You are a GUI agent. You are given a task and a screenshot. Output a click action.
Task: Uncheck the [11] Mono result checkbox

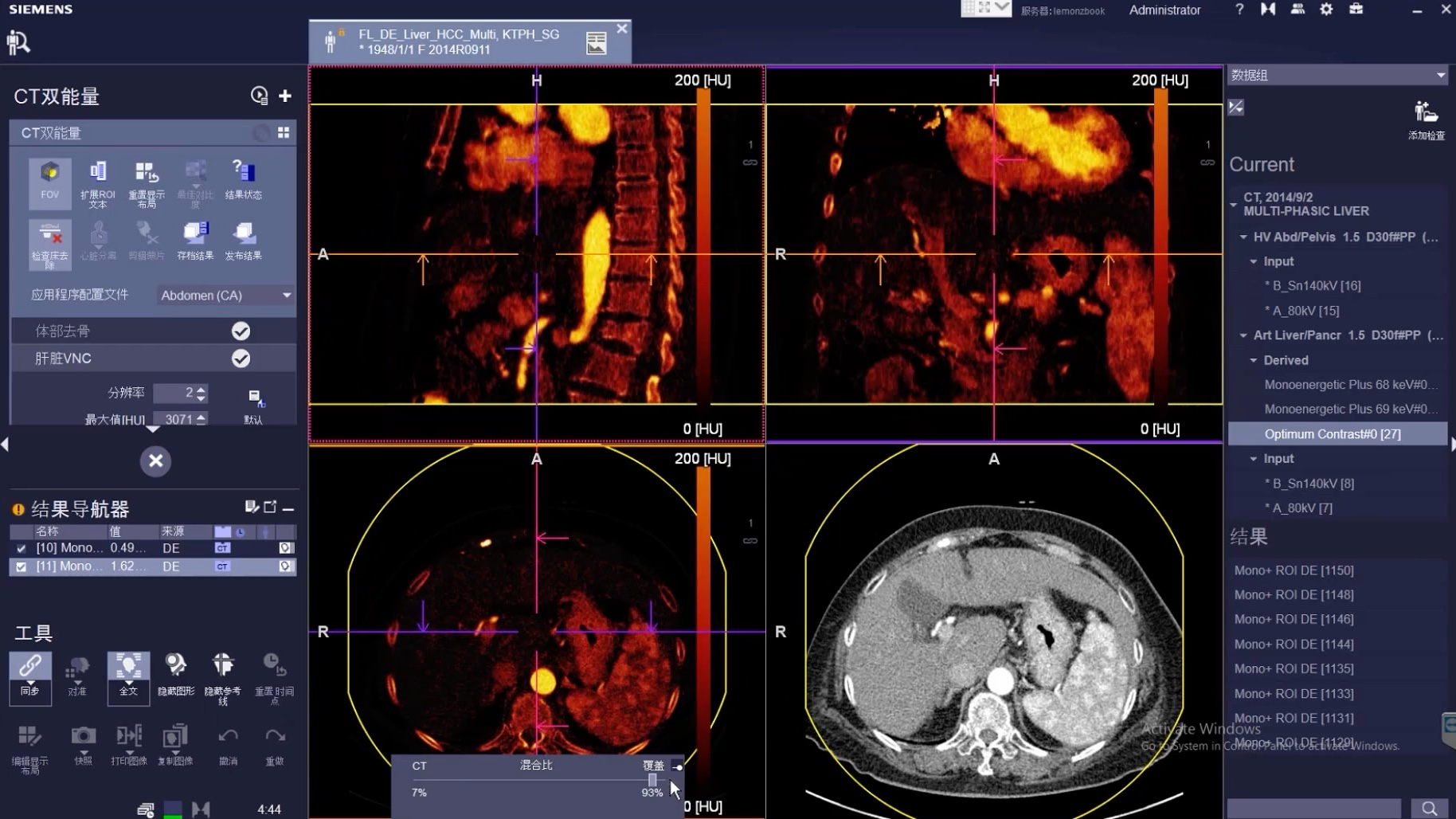click(22, 566)
